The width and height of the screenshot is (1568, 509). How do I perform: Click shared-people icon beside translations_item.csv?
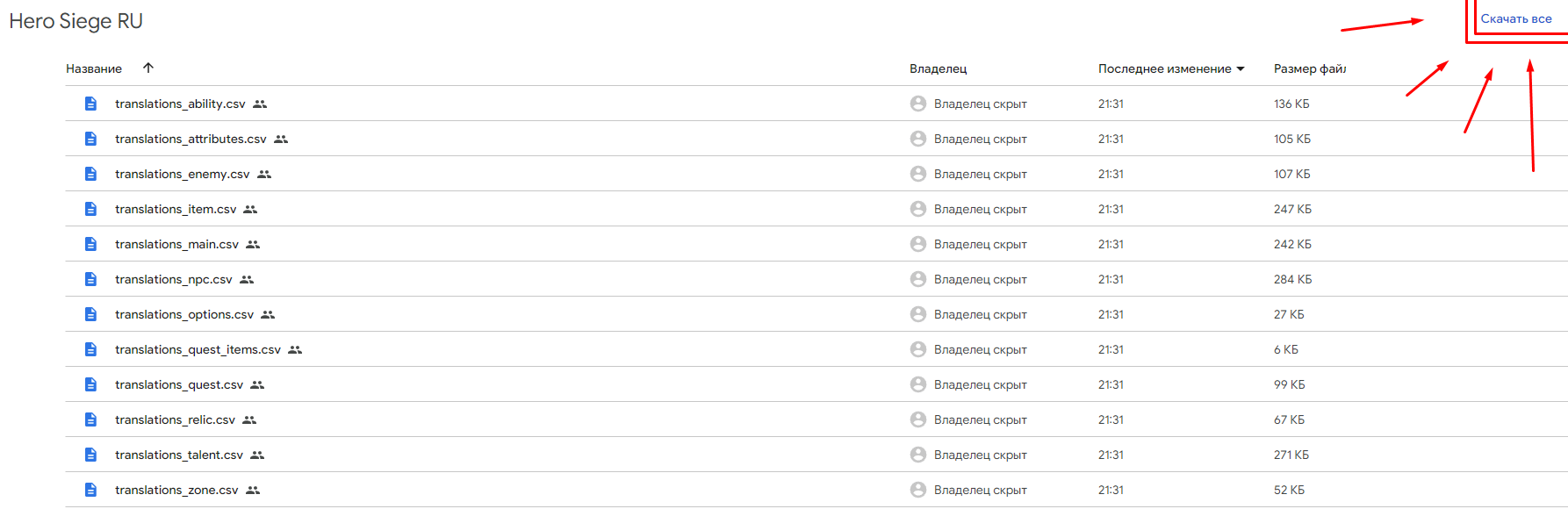point(250,209)
